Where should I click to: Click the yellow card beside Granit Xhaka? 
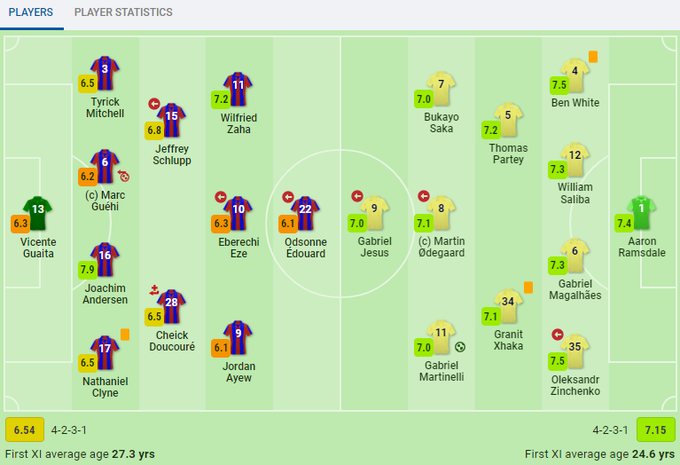pos(527,287)
